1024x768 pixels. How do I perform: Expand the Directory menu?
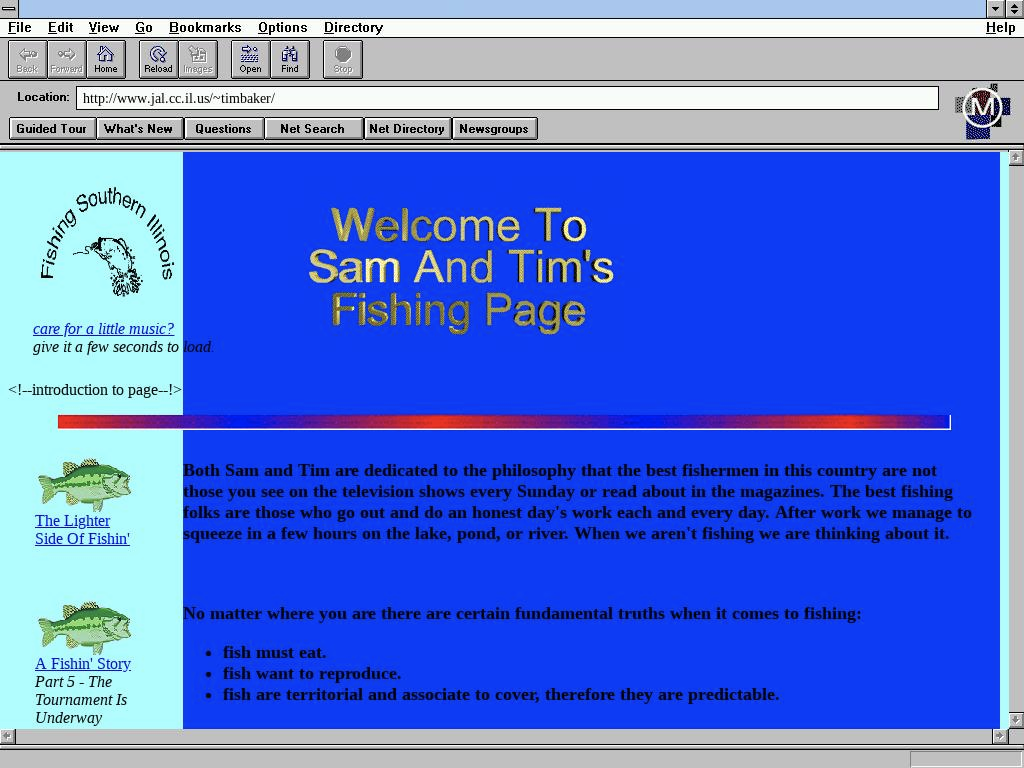pos(353,28)
